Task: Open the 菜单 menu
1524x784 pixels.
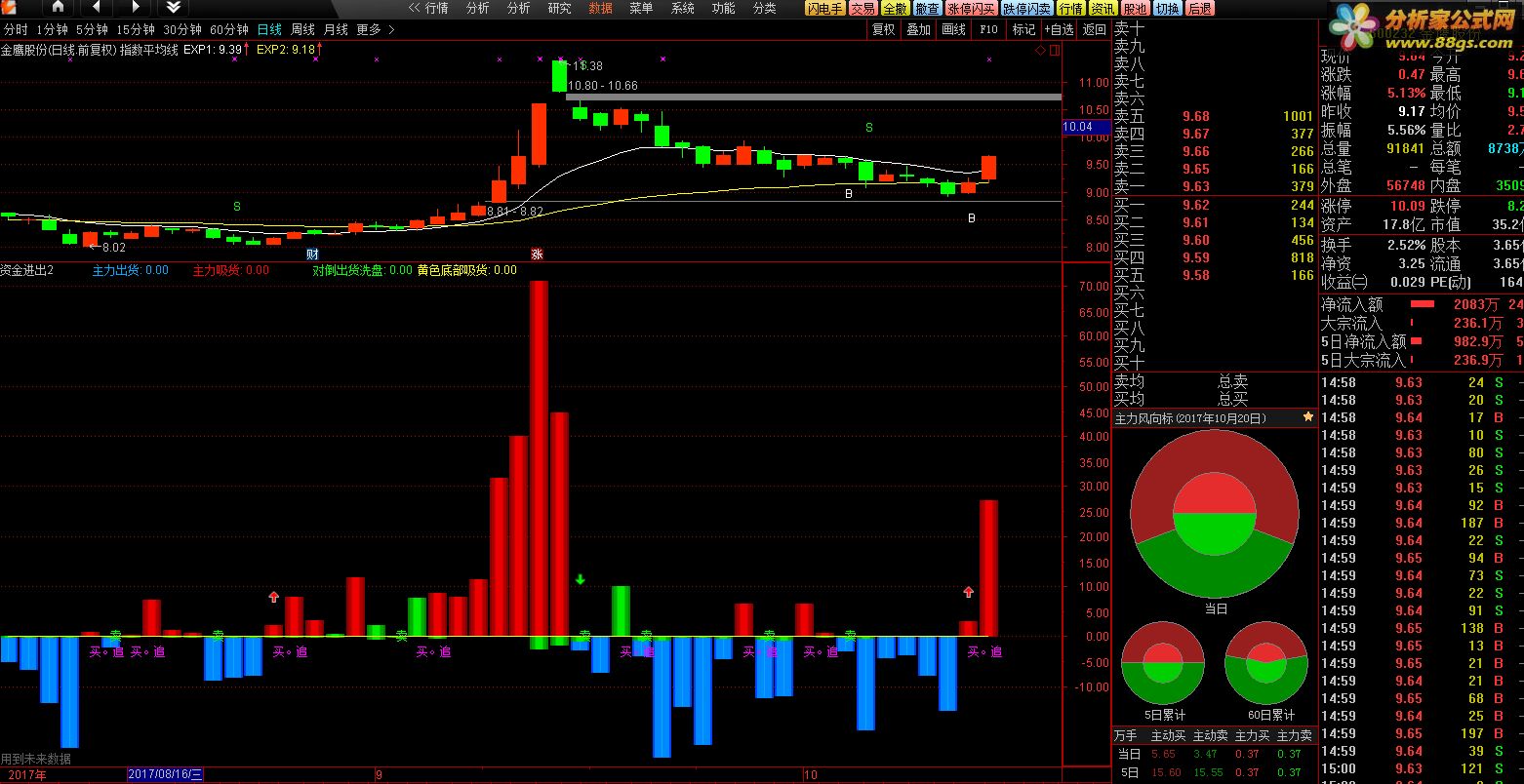Action: (642, 8)
